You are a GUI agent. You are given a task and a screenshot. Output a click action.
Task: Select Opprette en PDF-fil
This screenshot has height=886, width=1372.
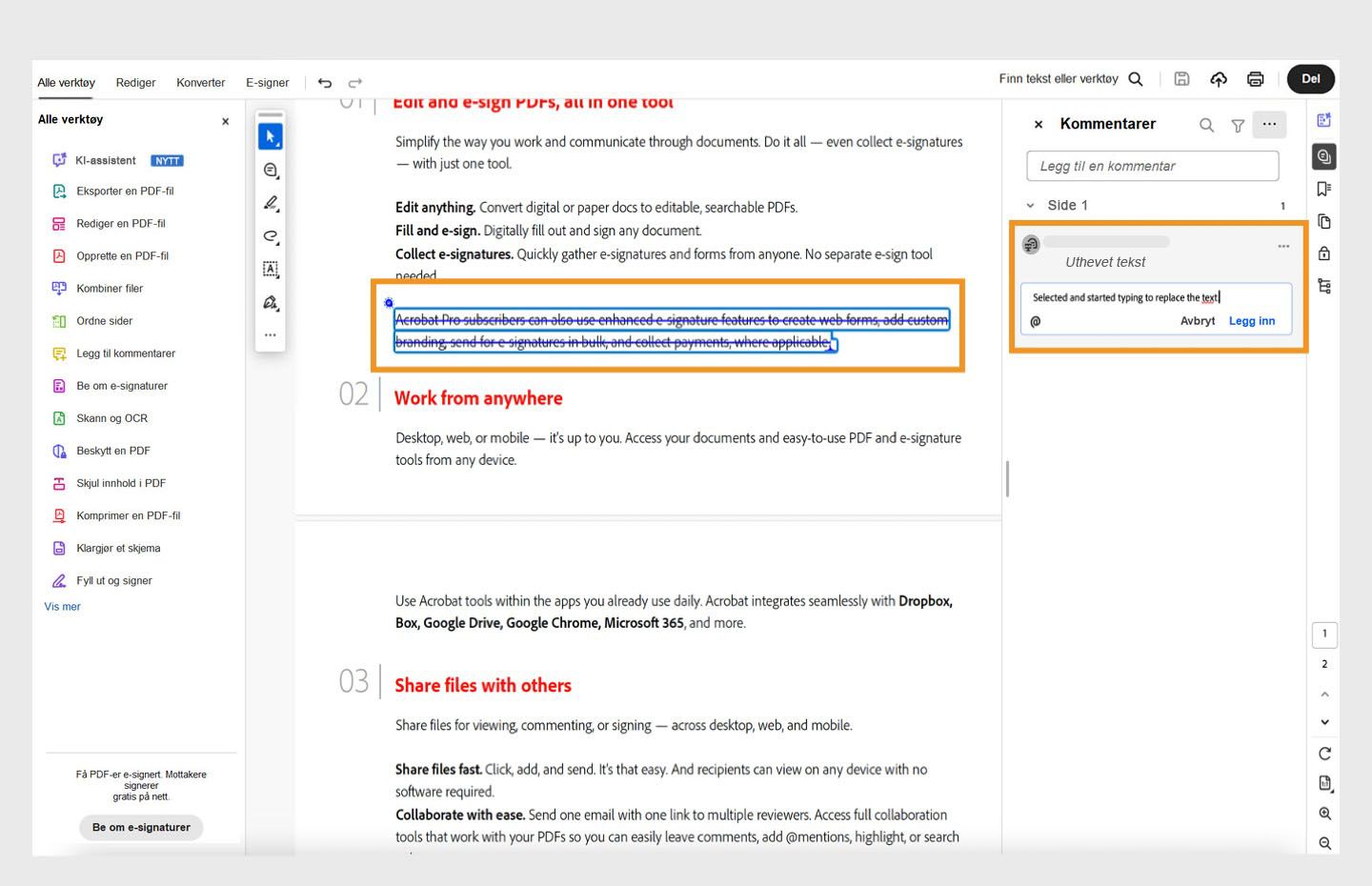point(111,255)
